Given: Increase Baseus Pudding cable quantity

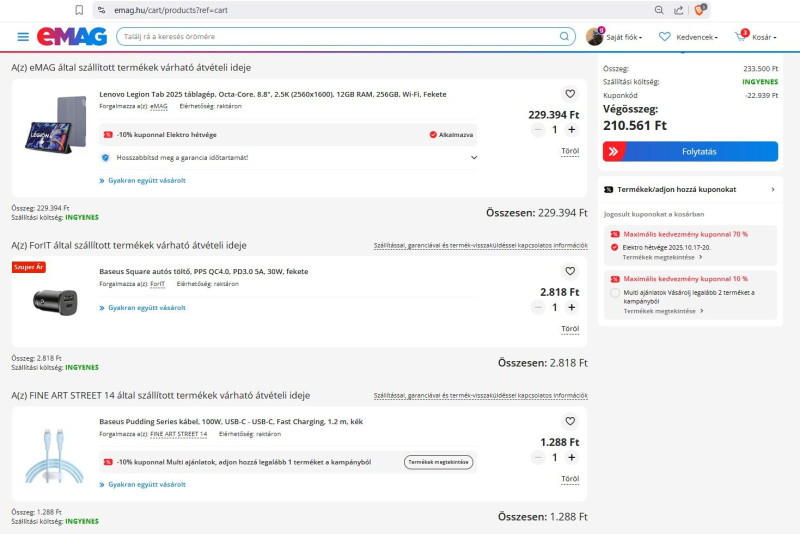Looking at the screenshot, I should click(571, 457).
